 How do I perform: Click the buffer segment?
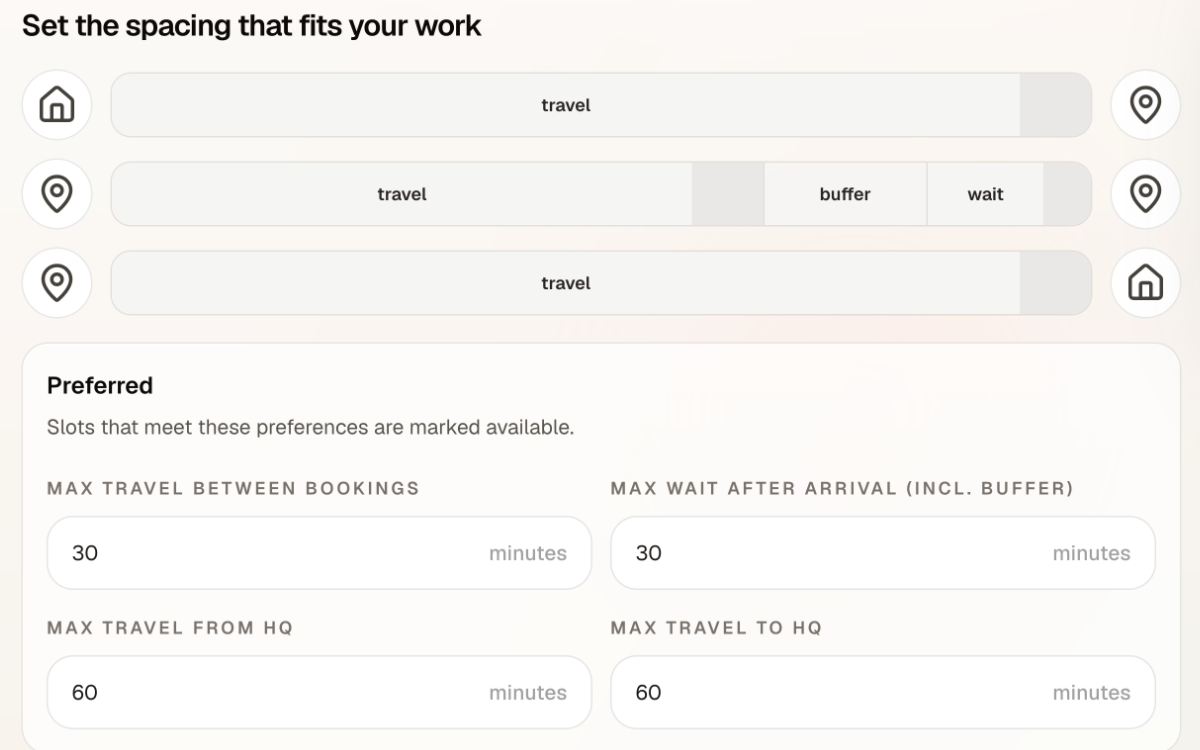(845, 194)
